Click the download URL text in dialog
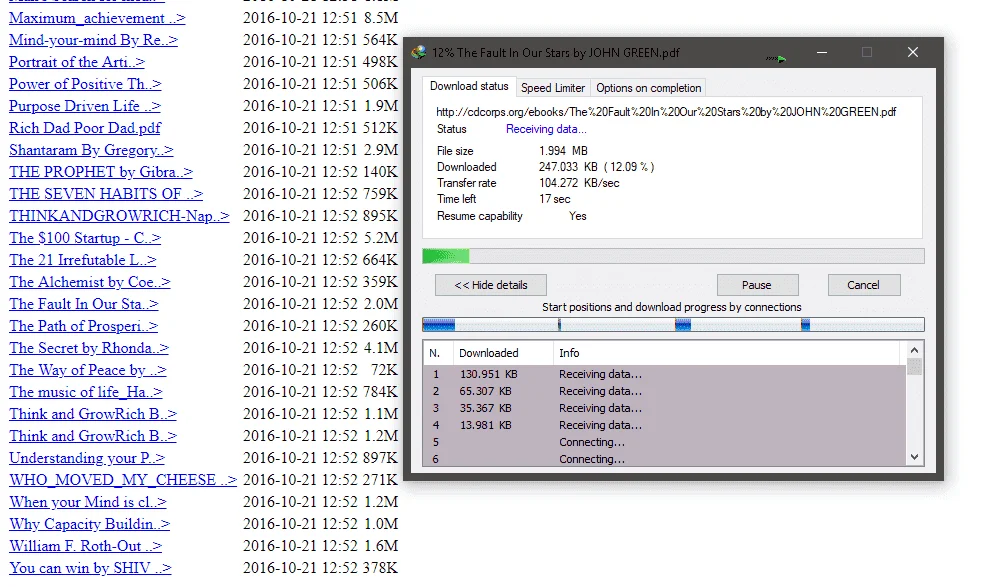The width and height of the screenshot is (1006, 587). 666,112
